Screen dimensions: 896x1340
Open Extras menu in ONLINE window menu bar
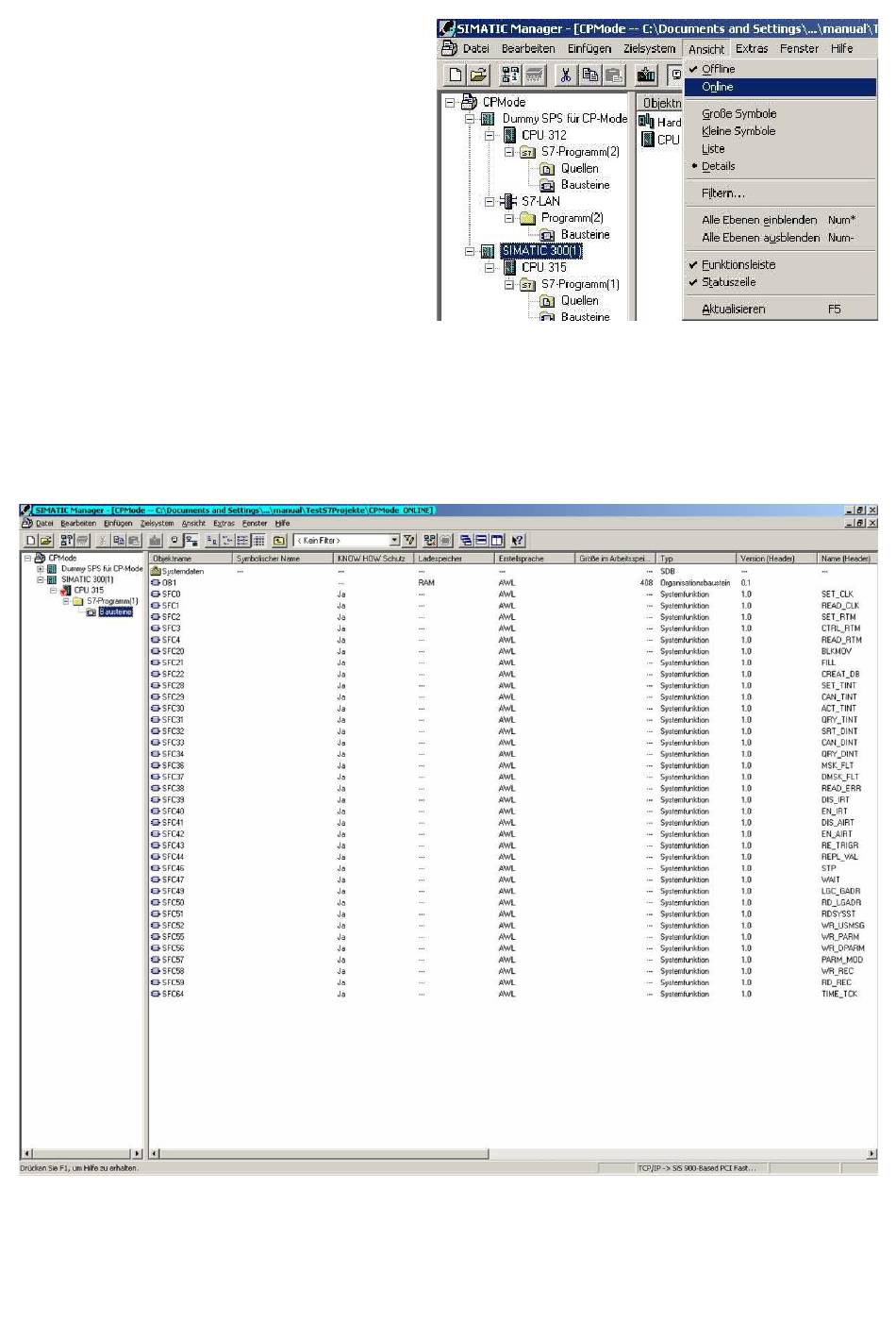pos(224,523)
